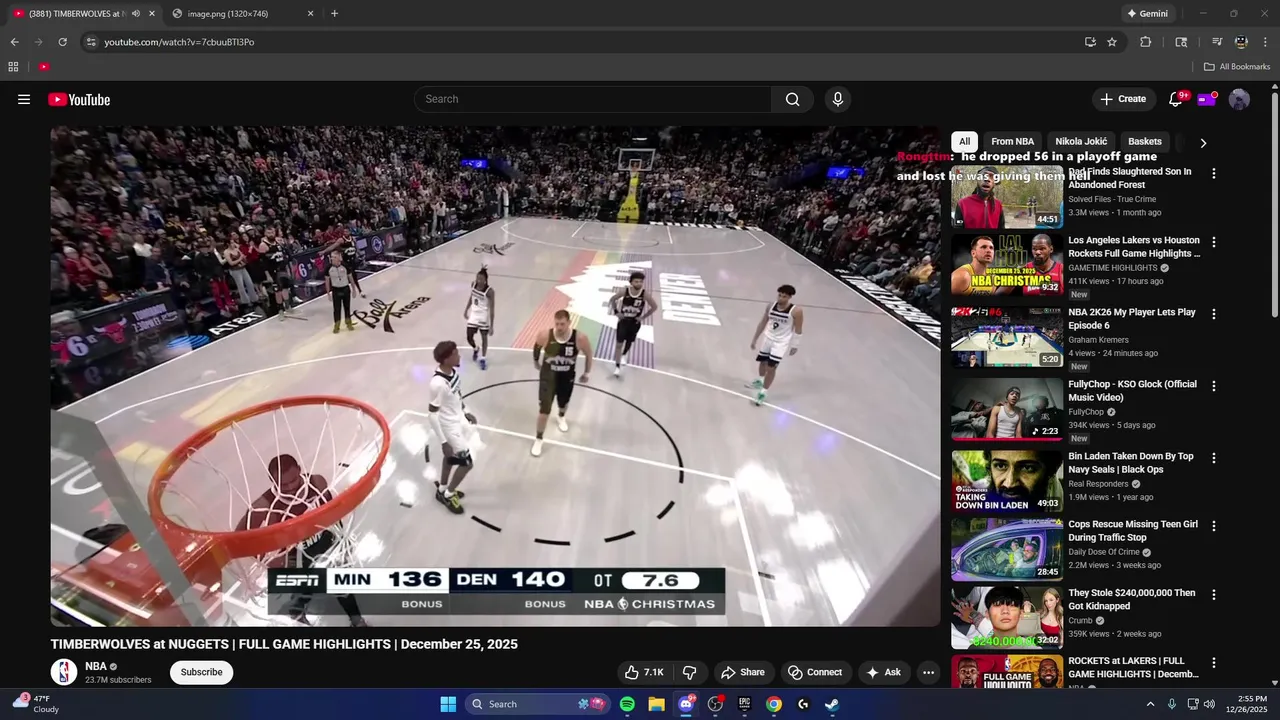Open Steam from the taskbar
The width and height of the screenshot is (1280, 720).
[x=831, y=704]
